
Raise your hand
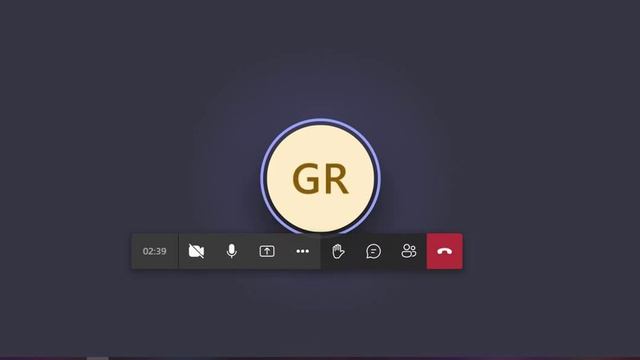tap(338, 251)
